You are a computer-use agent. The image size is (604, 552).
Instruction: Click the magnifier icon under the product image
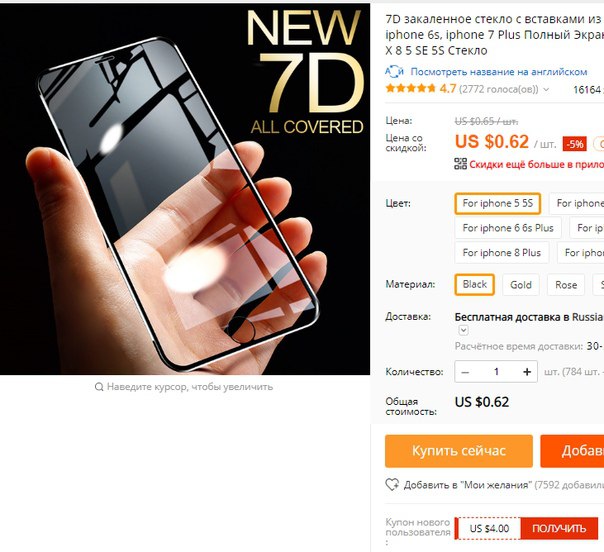pos(99,387)
